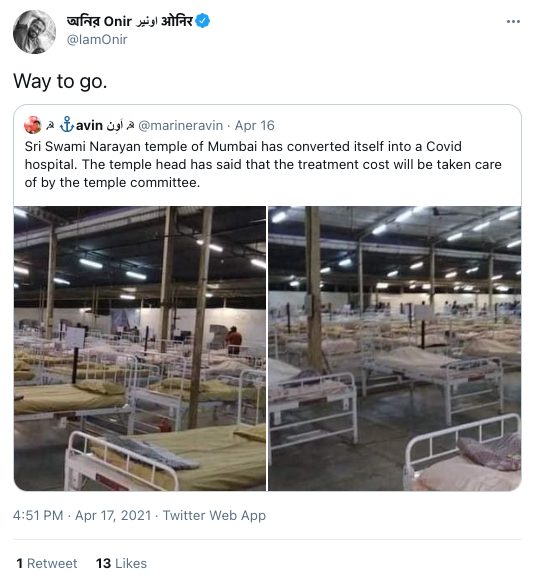
Task: Open Onir's profile avatar photo
Action: coord(34,32)
